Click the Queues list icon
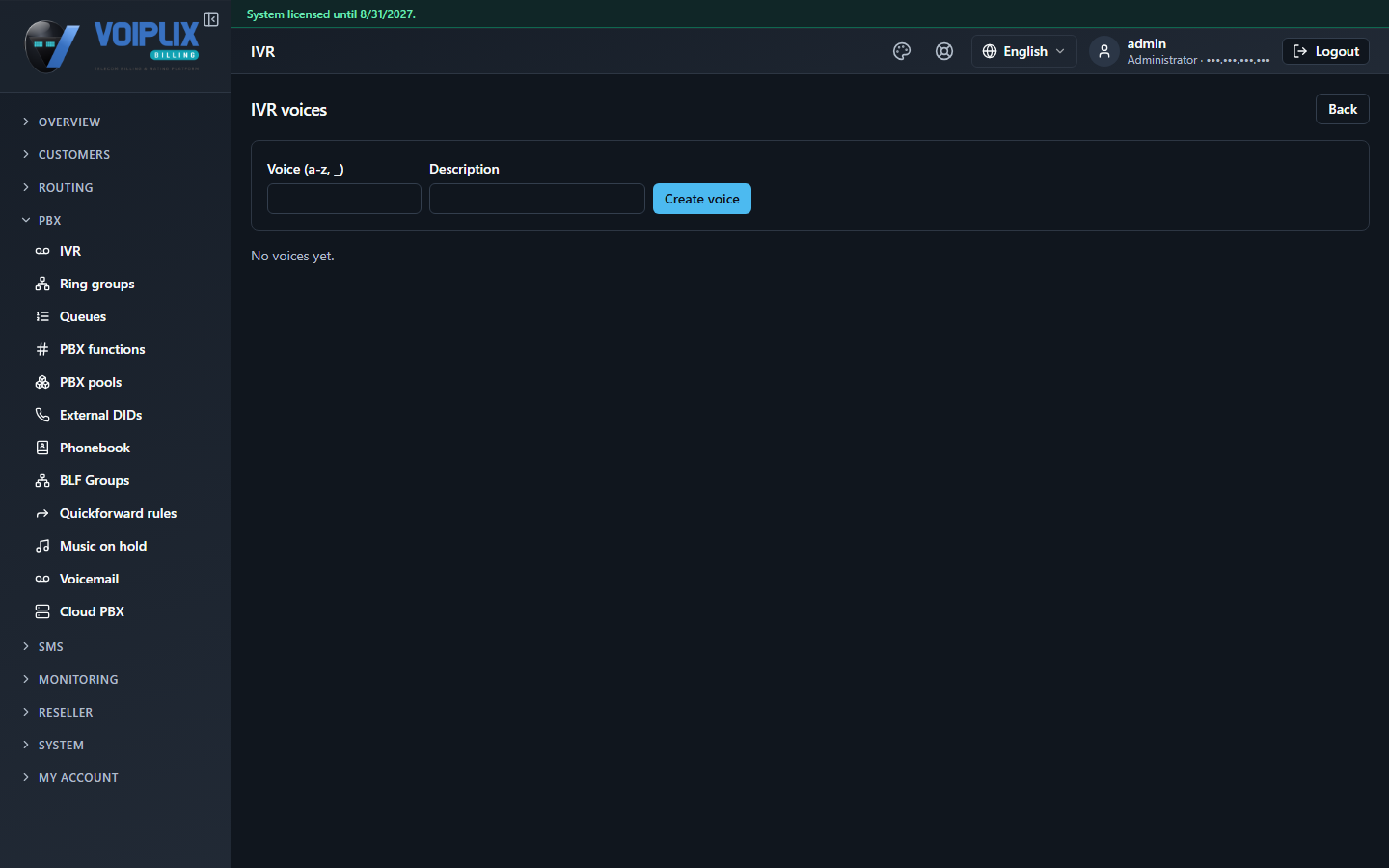1389x868 pixels. 42,316
